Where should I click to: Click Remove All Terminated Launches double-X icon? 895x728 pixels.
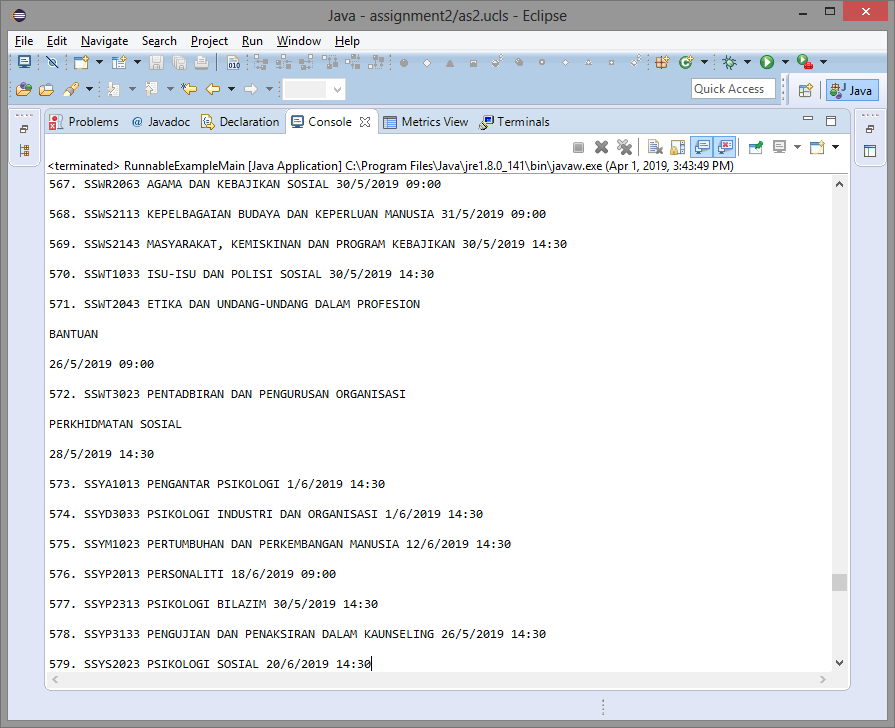[624, 147]
